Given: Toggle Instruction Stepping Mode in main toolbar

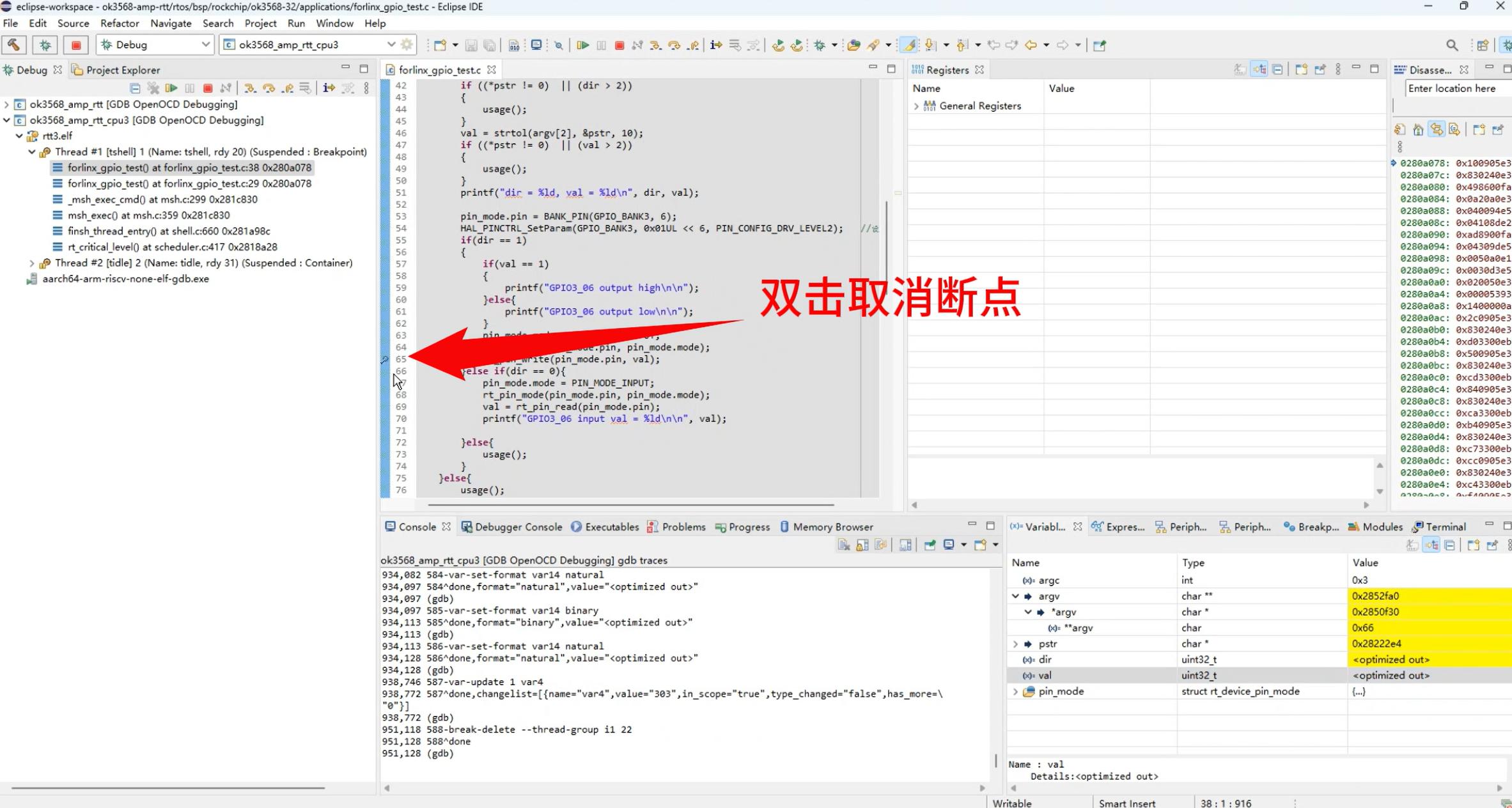Looking at the screenshot, I should 716,45.
